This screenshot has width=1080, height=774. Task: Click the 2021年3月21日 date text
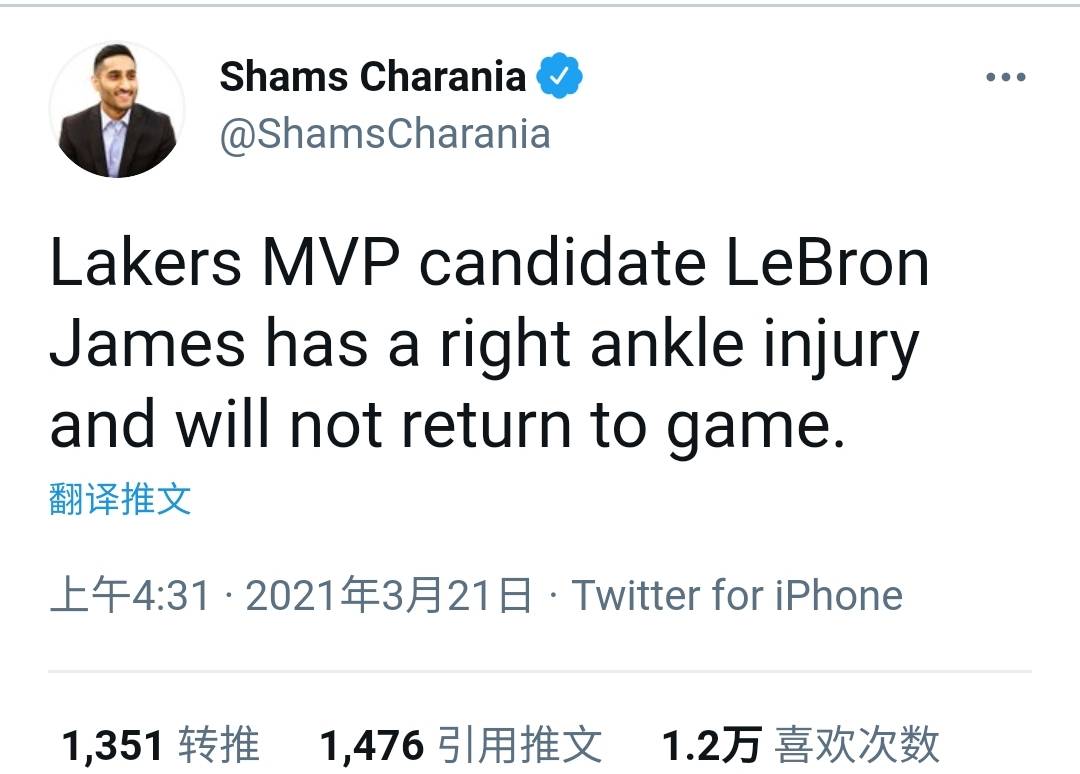[x=389, y=595]
